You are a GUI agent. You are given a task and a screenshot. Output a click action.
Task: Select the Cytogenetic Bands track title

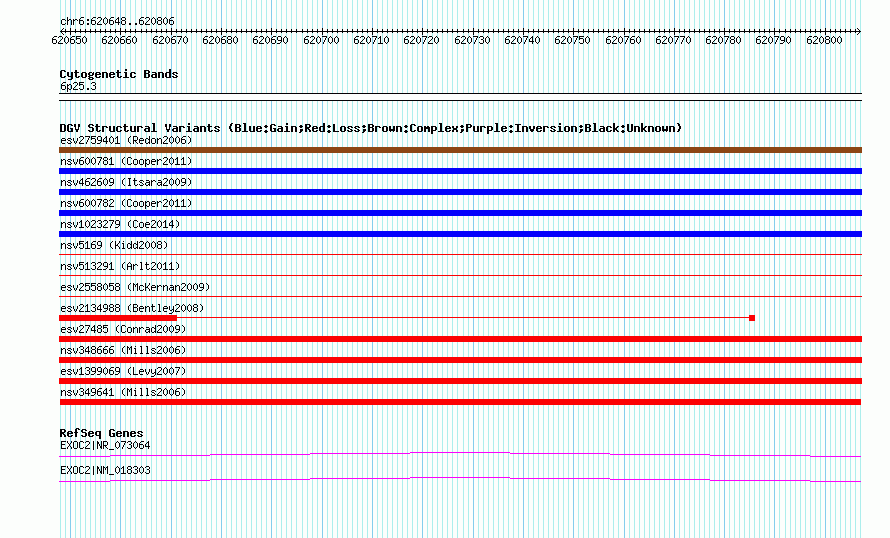click(119, 74)
